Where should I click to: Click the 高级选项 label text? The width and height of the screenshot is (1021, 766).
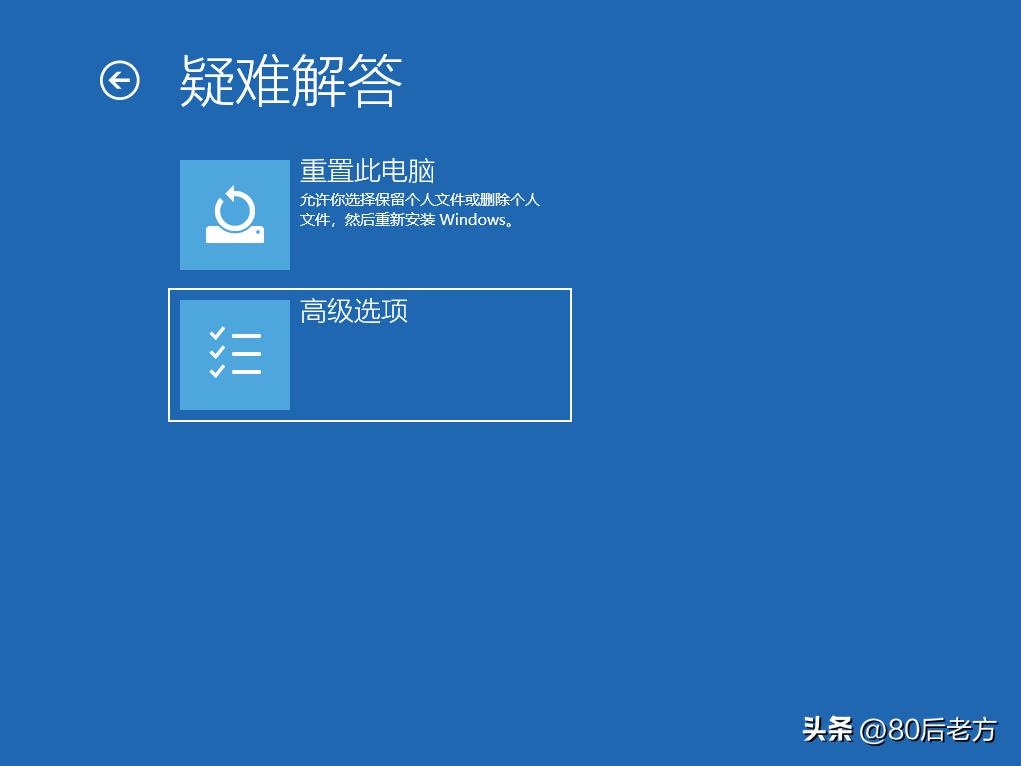(x=352, y=312)
